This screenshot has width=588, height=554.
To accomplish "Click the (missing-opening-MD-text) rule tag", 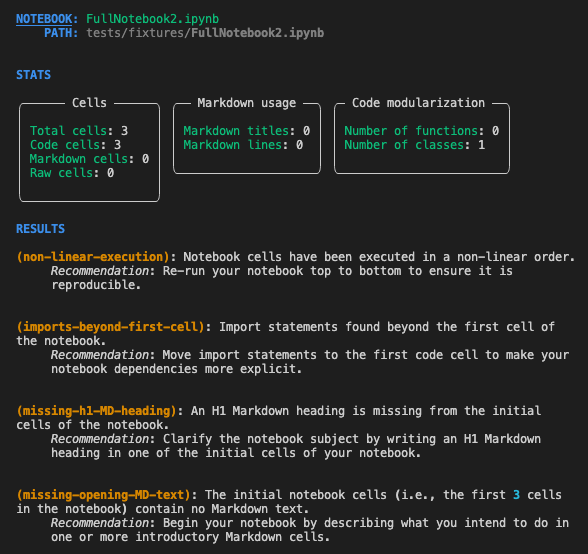I will point(103,495).
